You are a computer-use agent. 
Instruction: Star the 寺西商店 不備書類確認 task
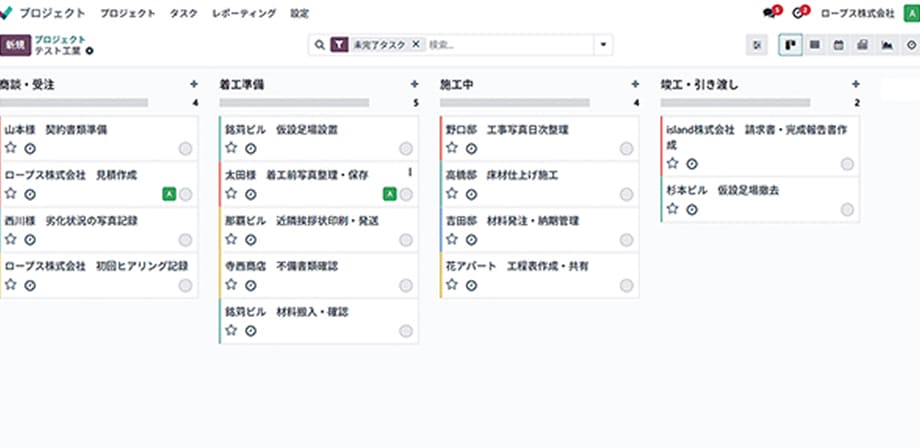(x=231, y=285)
